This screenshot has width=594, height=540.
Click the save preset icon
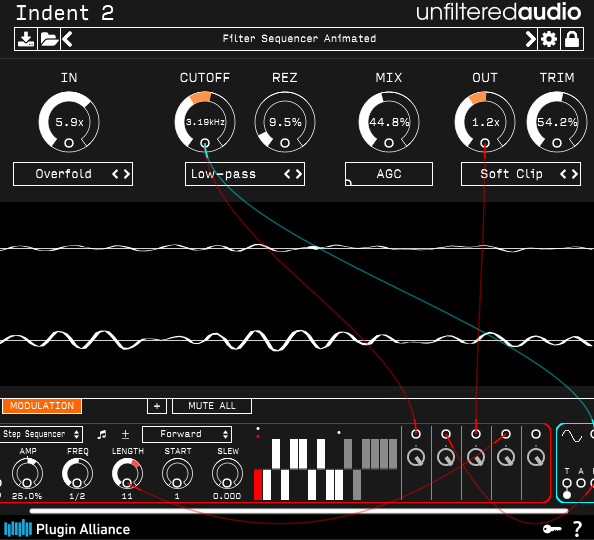point(26,39)
